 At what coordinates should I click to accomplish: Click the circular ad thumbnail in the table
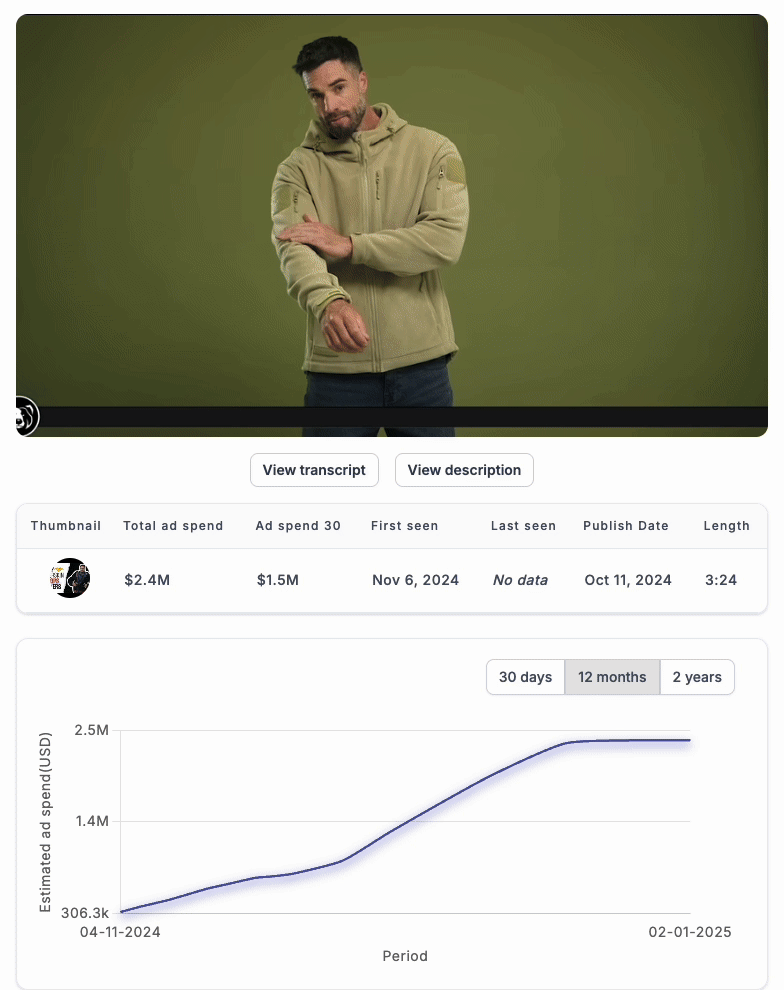click(x=69, y=578)
